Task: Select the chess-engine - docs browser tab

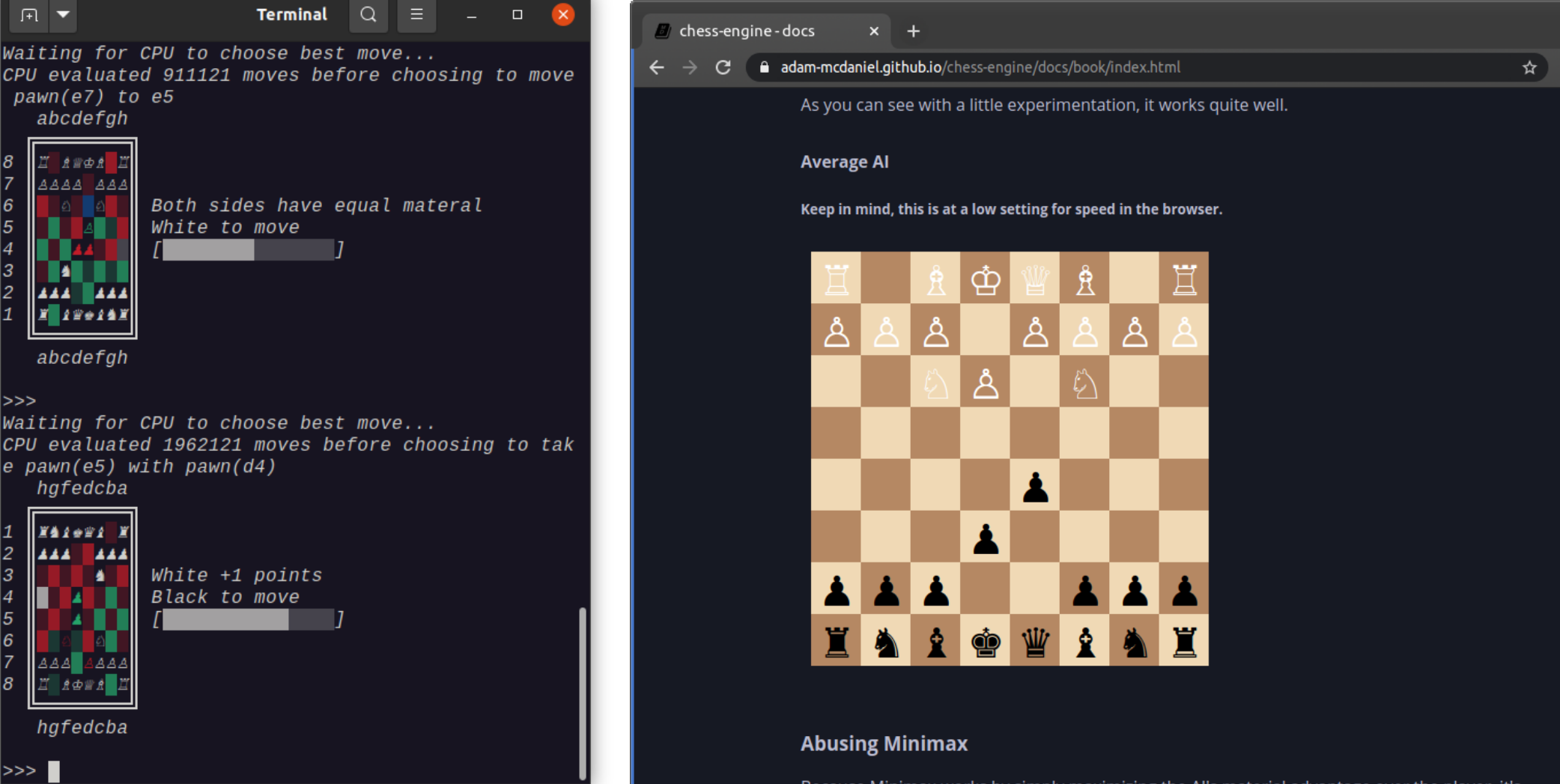Action: 765,31
